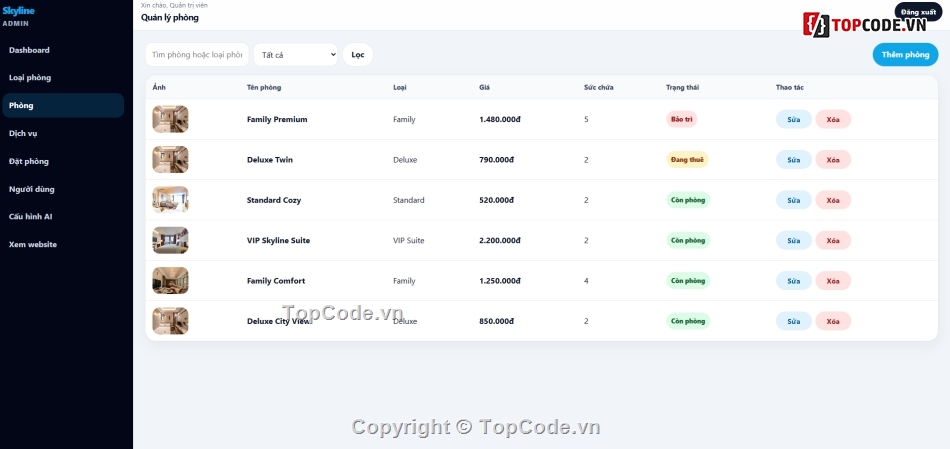
Task: Click the Tên phòng column header
Action: tap(264, 87)
